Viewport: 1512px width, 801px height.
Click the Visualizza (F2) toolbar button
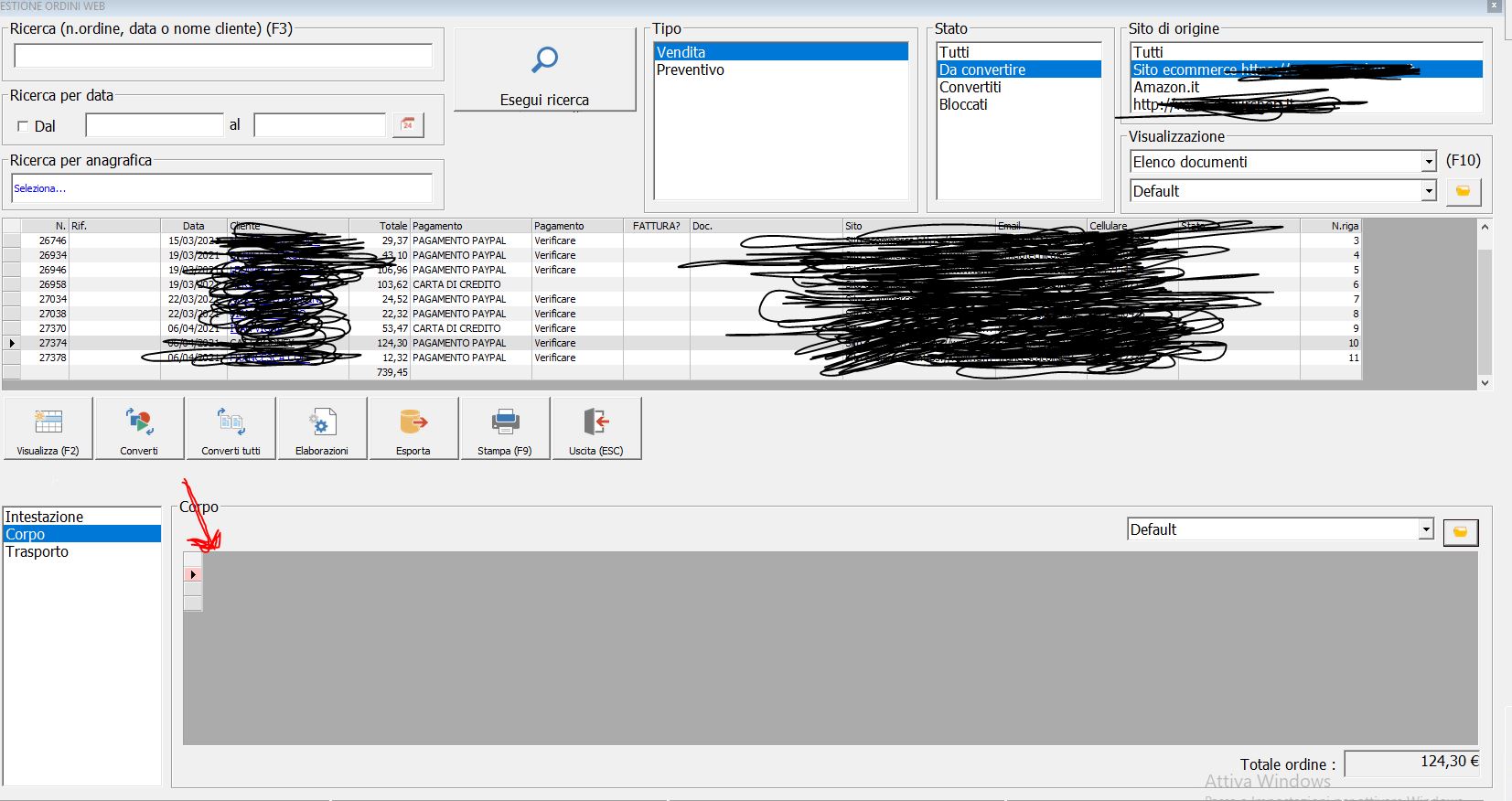(48, 428)
